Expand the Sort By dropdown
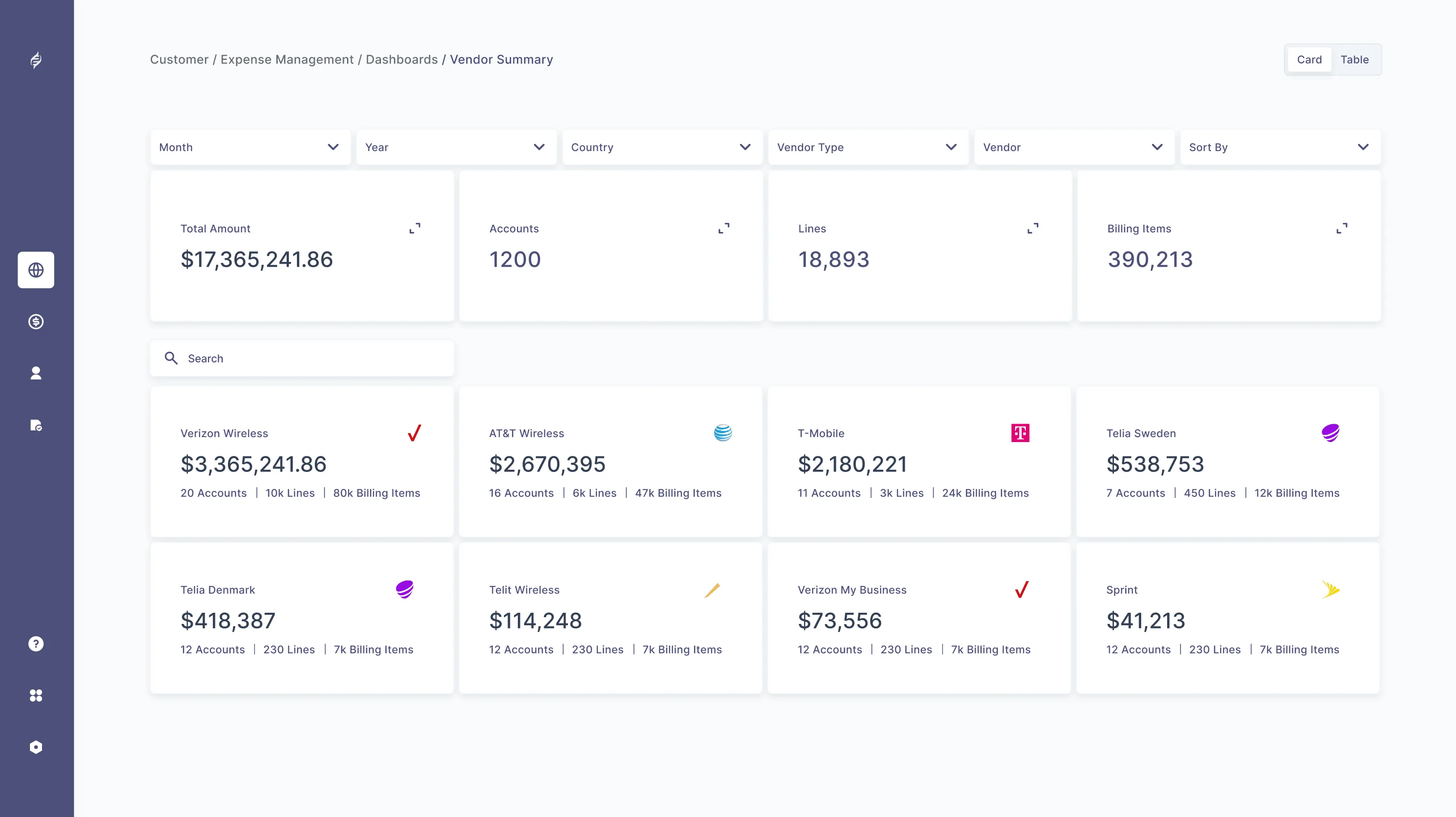This screenshot has height=817, width=1456. tap(1280, 147)
